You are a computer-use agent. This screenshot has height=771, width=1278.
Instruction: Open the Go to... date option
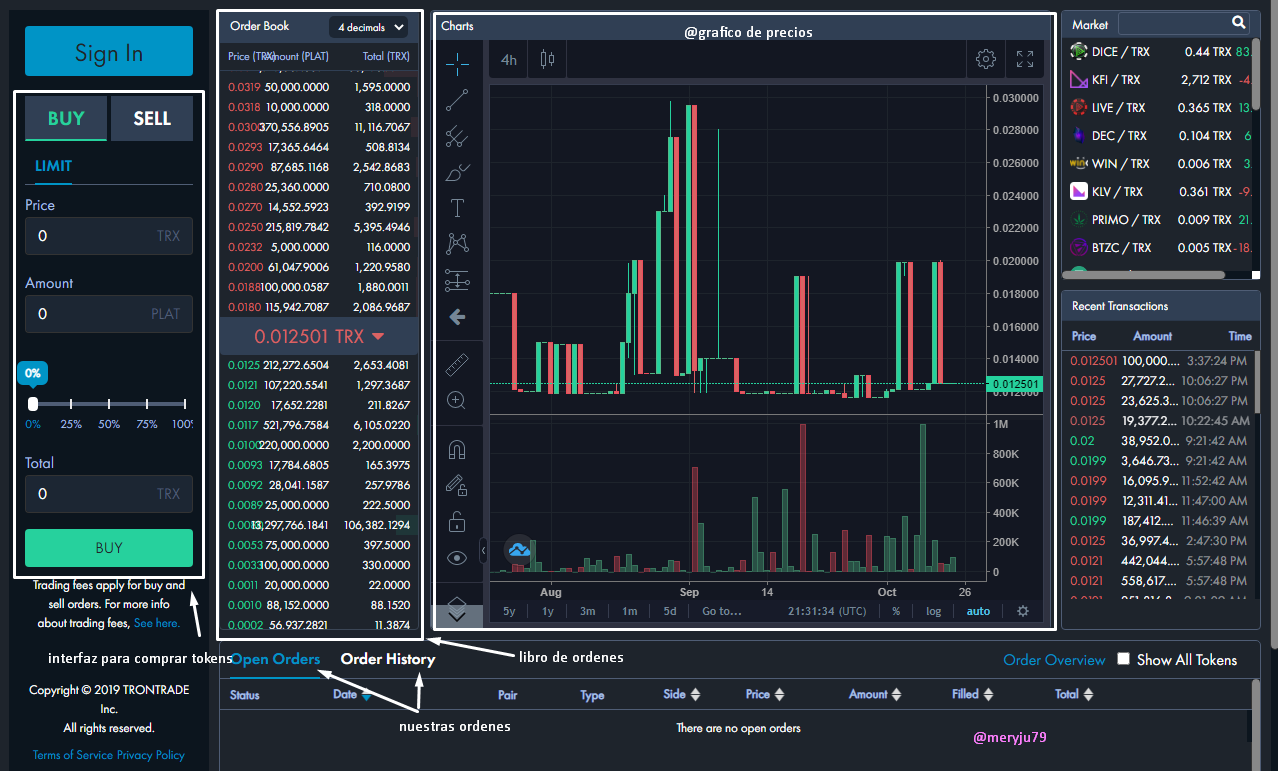pos(722,611)
